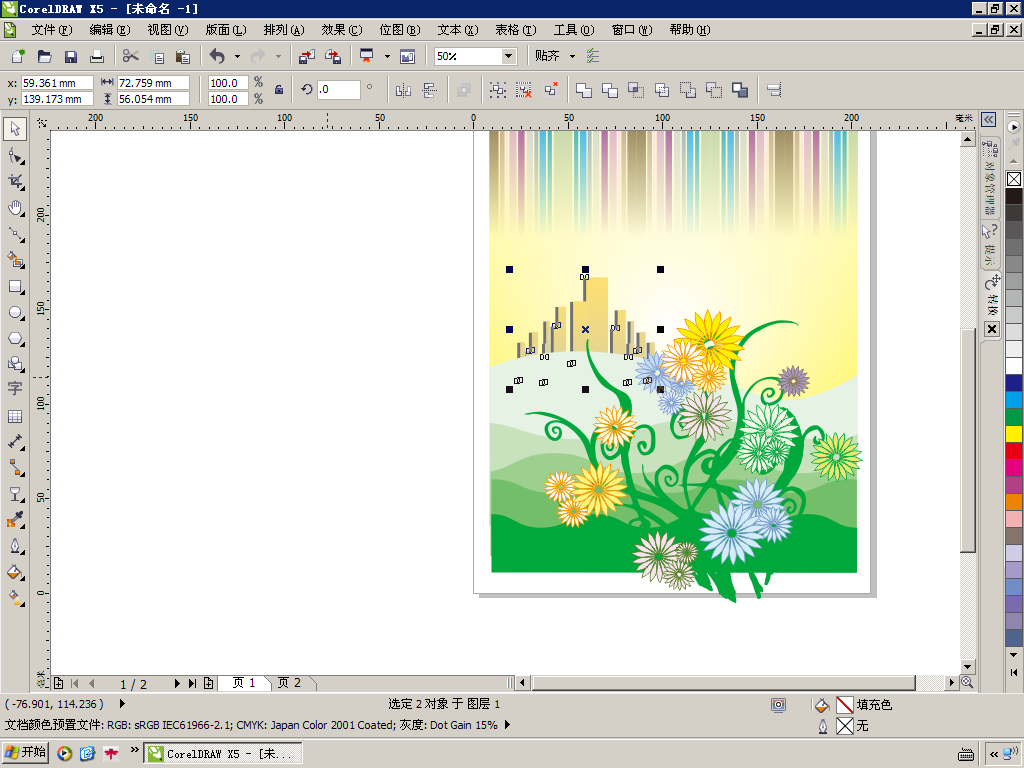Undo the last action
Image resolution: width=1024 pixels, height=768 pixels.
pyautogui.click(x=217, y=56)
